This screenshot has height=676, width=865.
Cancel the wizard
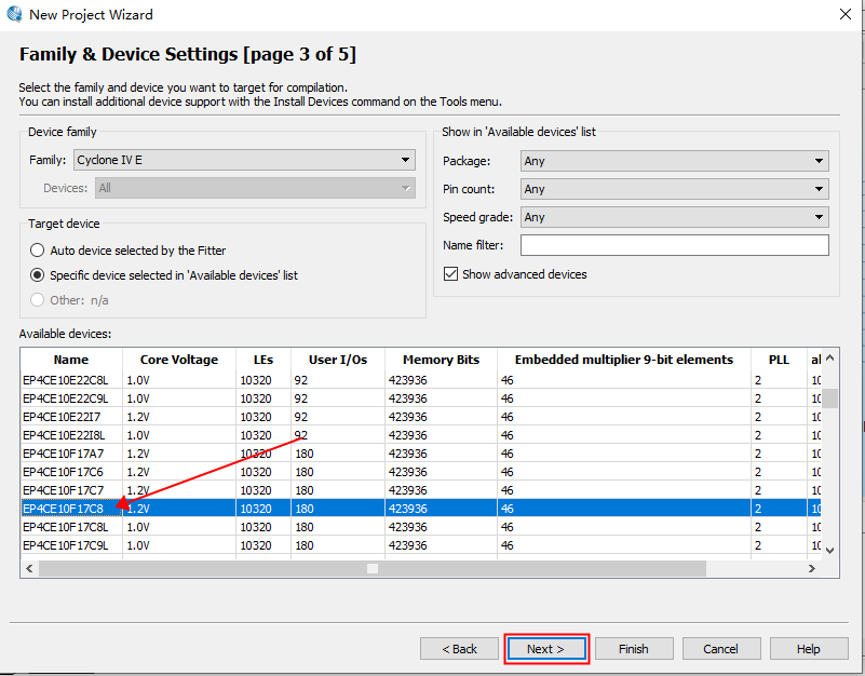pos(720,649)
